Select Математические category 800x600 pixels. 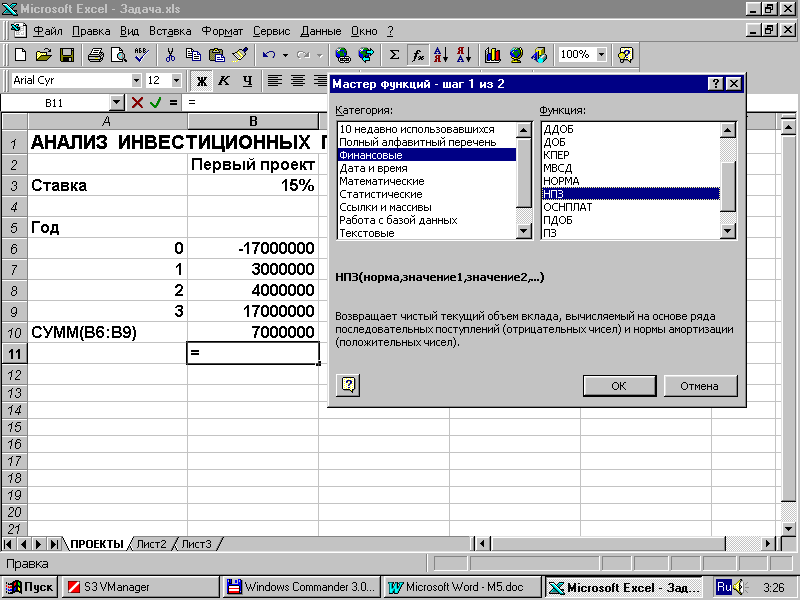[427, 181]
